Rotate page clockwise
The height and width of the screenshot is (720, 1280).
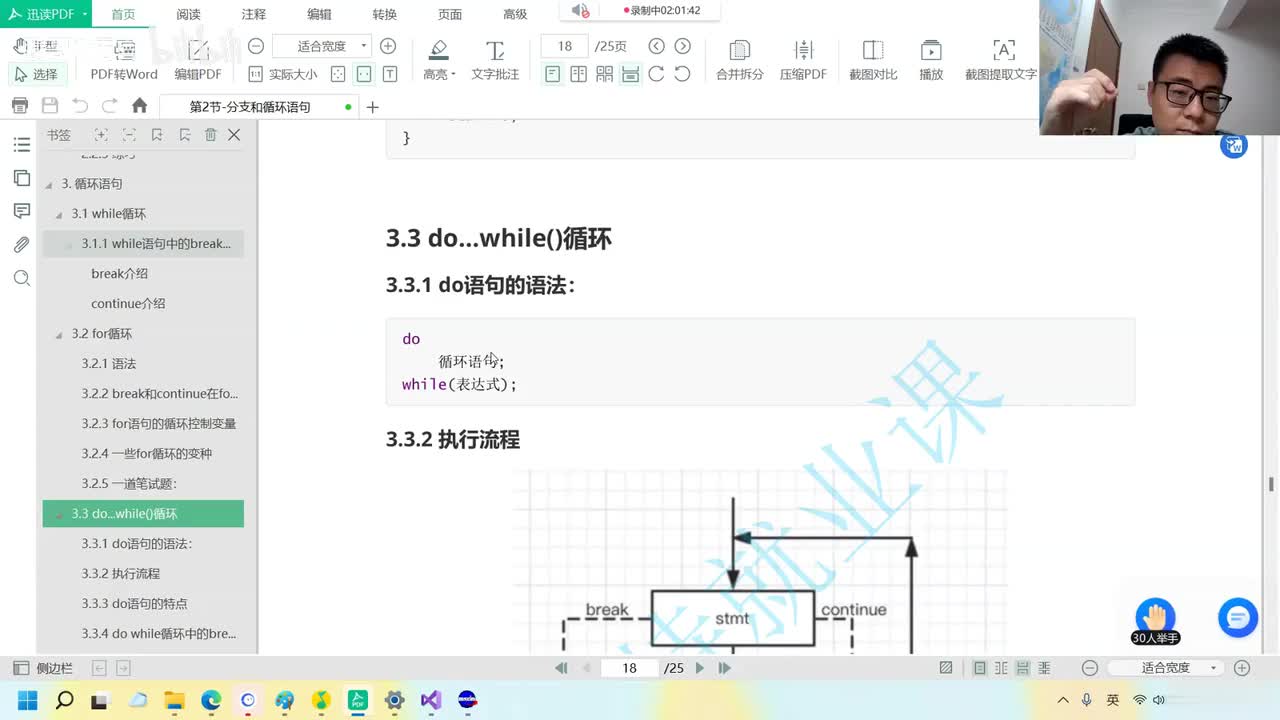coord(656,74)
